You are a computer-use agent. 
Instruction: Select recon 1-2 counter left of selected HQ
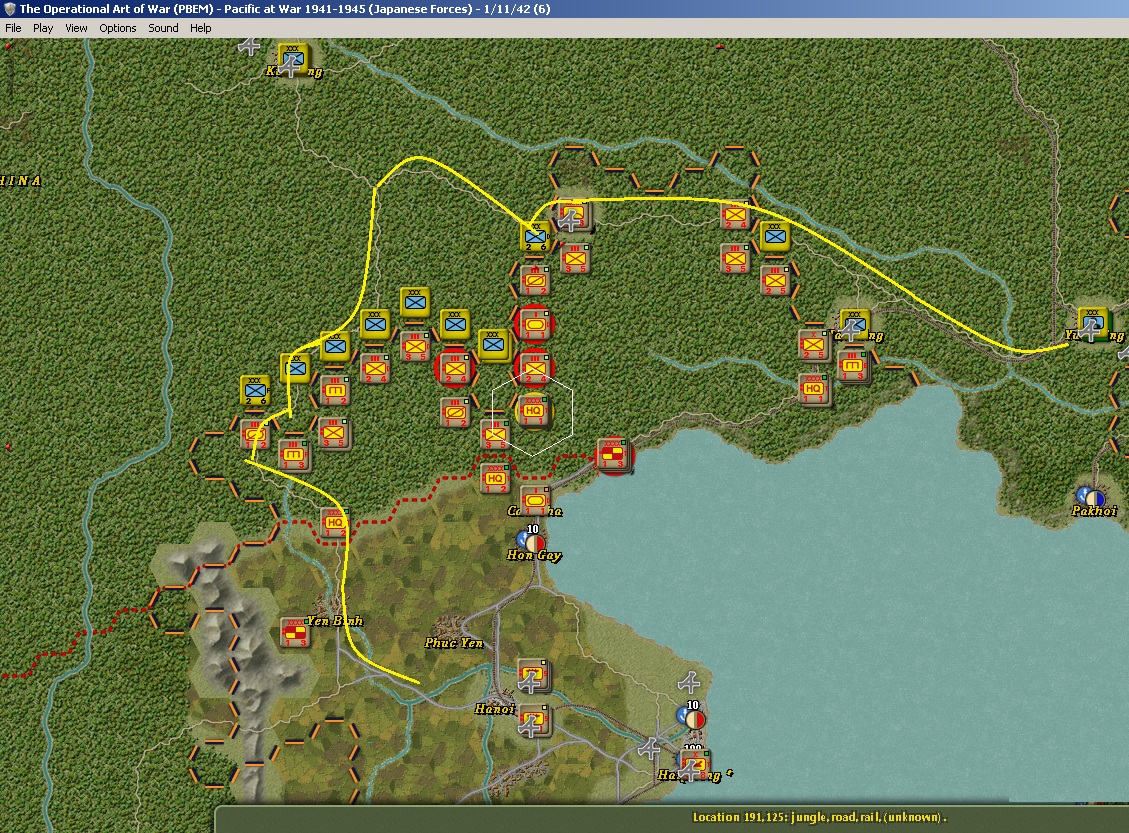point(455,413)
